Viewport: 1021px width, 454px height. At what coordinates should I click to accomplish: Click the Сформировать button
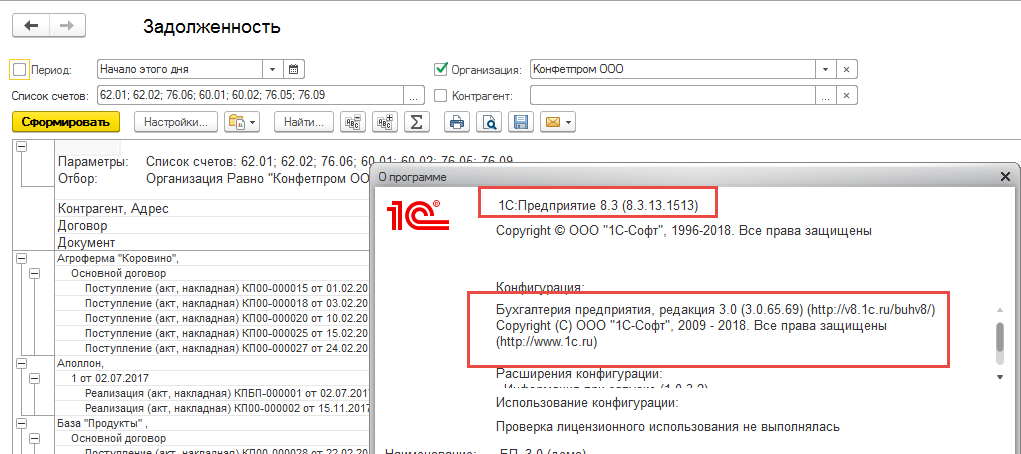pyautogui.click(x=66, y=122)
